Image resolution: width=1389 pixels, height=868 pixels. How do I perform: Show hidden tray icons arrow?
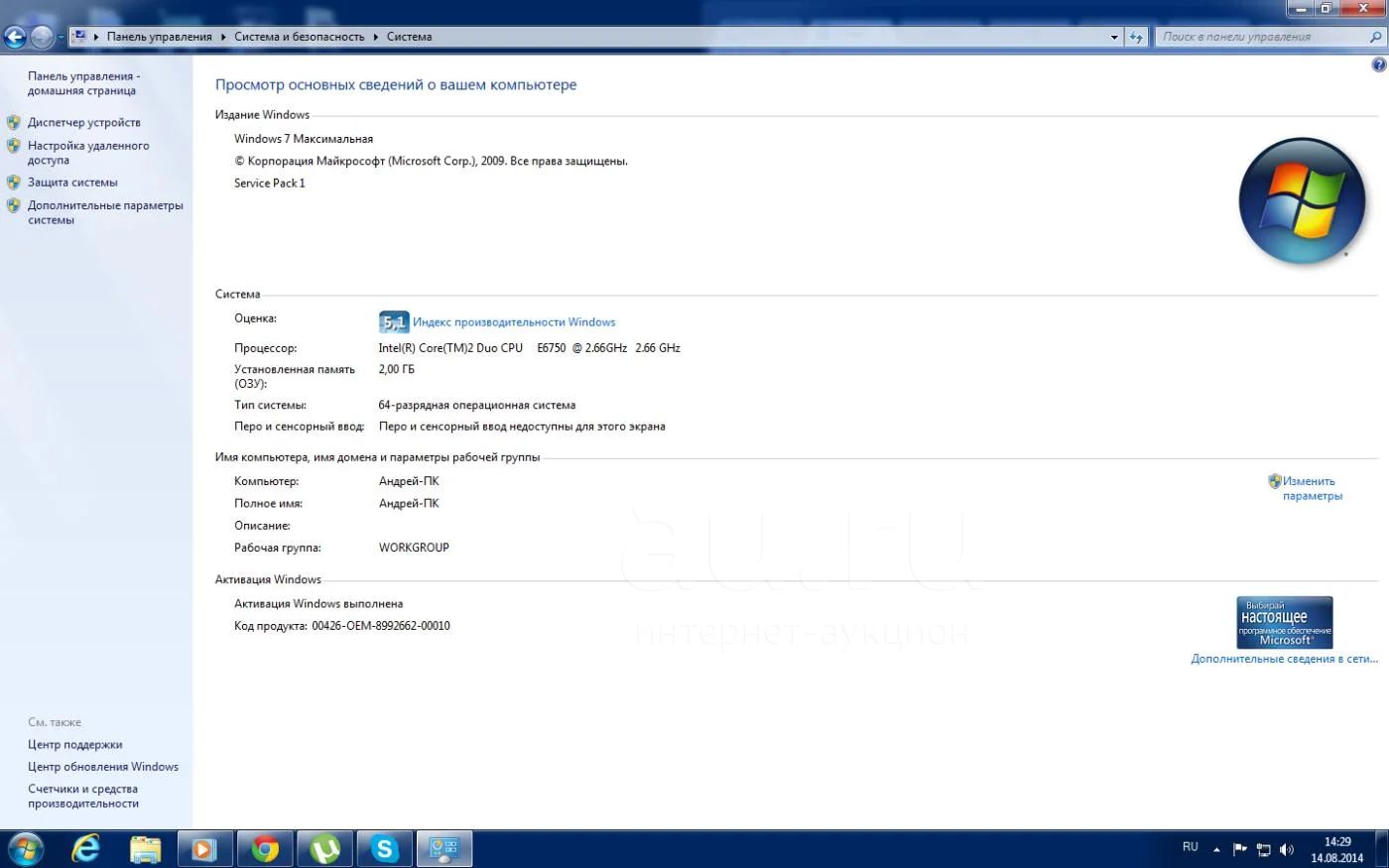(x=1216, y=849)
